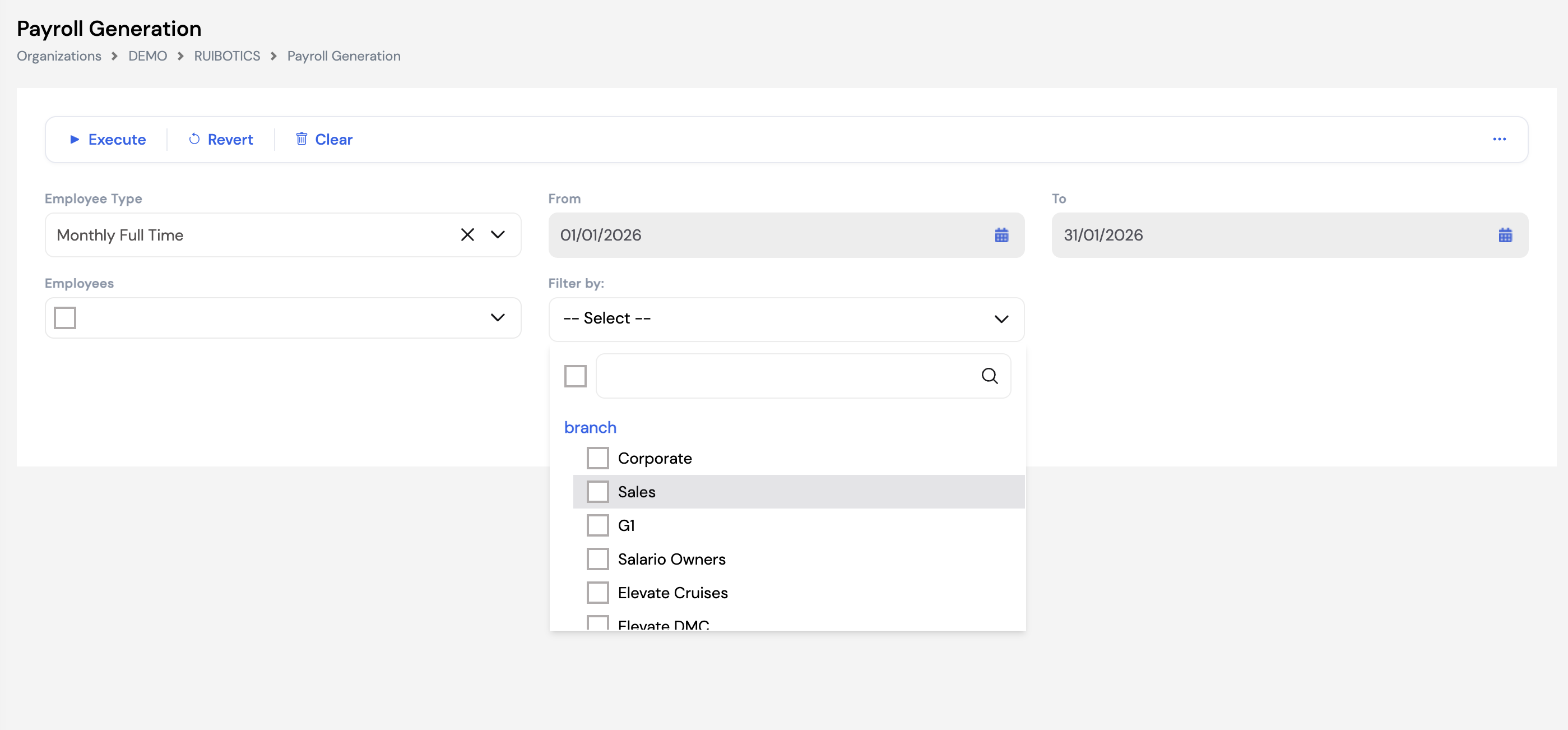Click the filter search input field
This screenshot has width=1568, height=730.
pyautogui.click(x=803, y=376)
